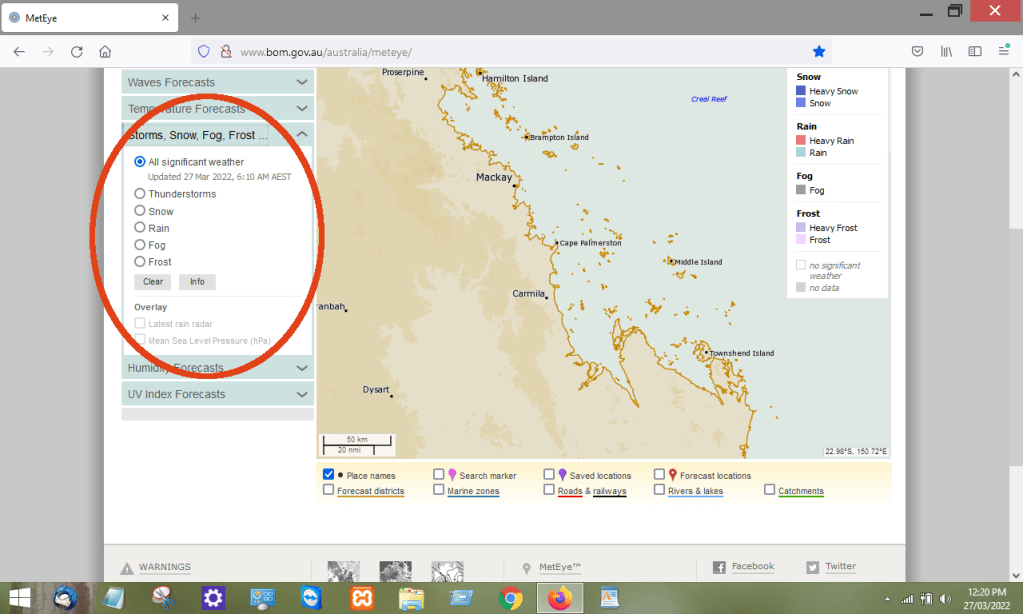Select the Fog radio option
Viewport: 1023px width, 614px height.
pos(140,245)
